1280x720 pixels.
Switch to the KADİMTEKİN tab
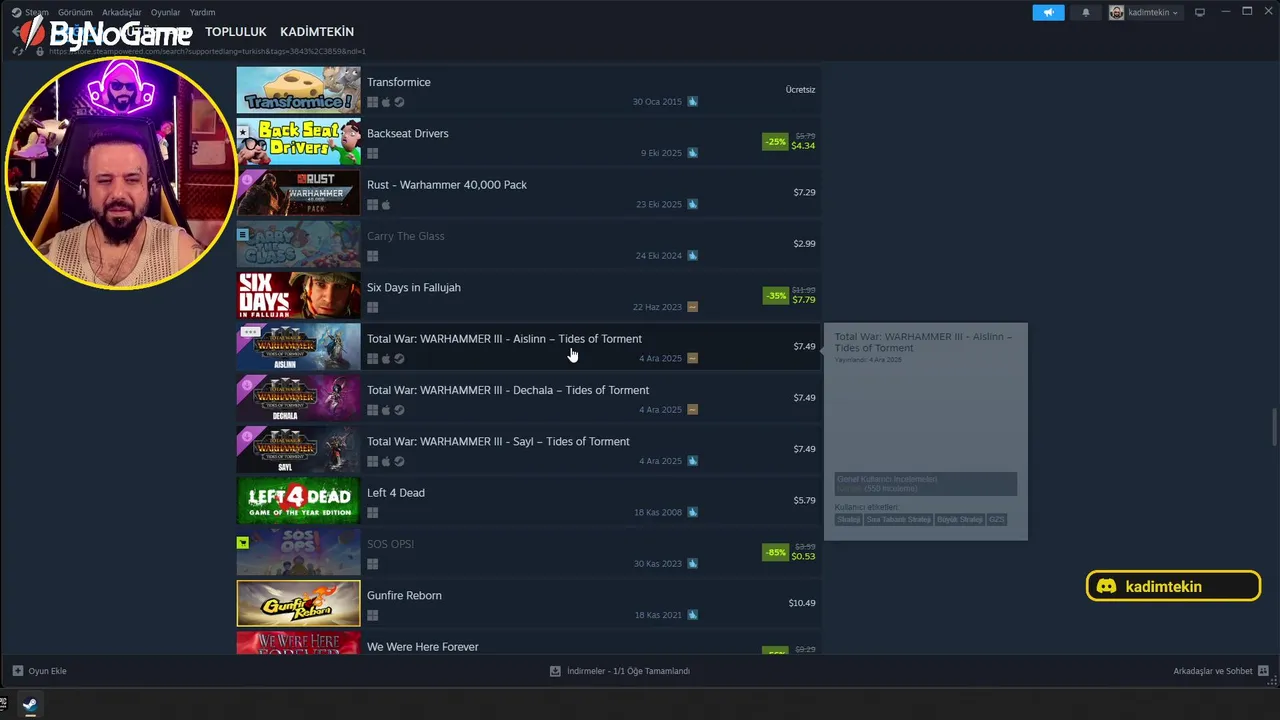pyautogui.click(x=317, y=32)
